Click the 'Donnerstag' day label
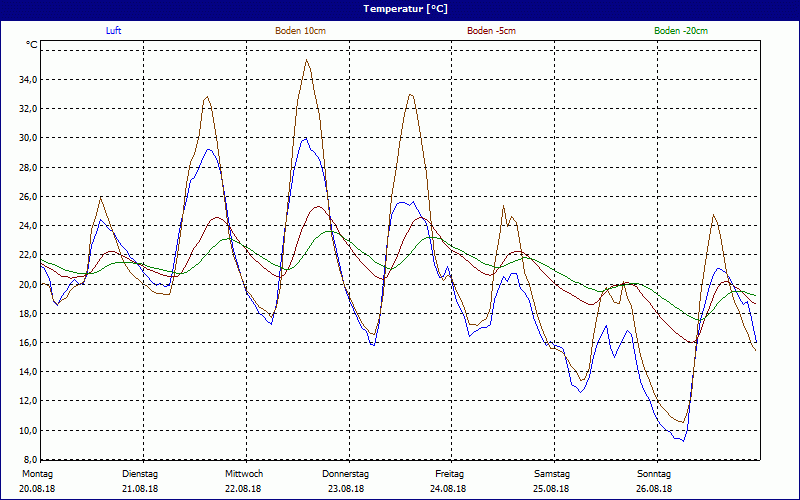This screenshot has width=800, height=500. [x=345, y=474]
